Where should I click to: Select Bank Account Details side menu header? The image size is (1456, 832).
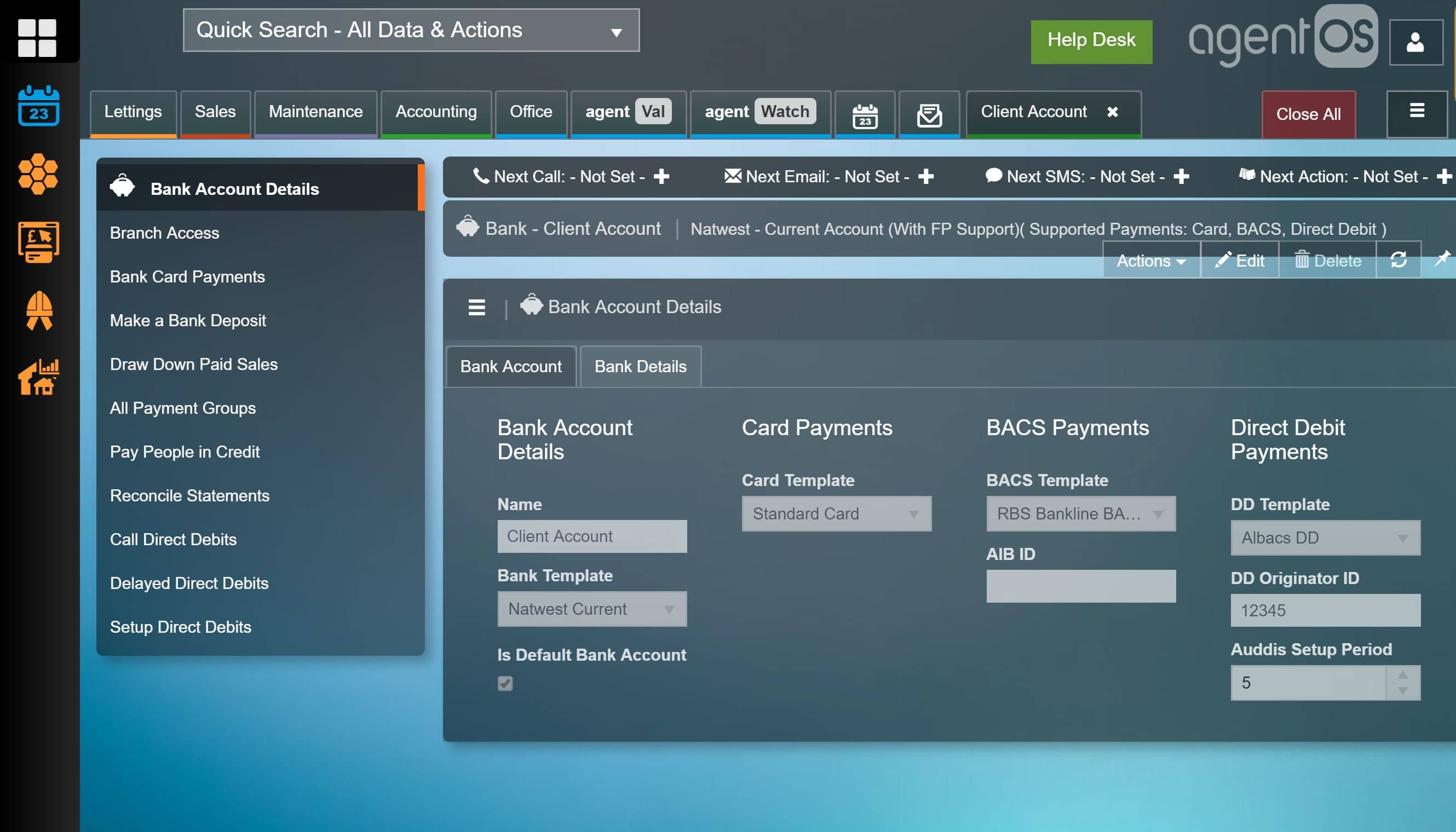(x=261, y=188)
